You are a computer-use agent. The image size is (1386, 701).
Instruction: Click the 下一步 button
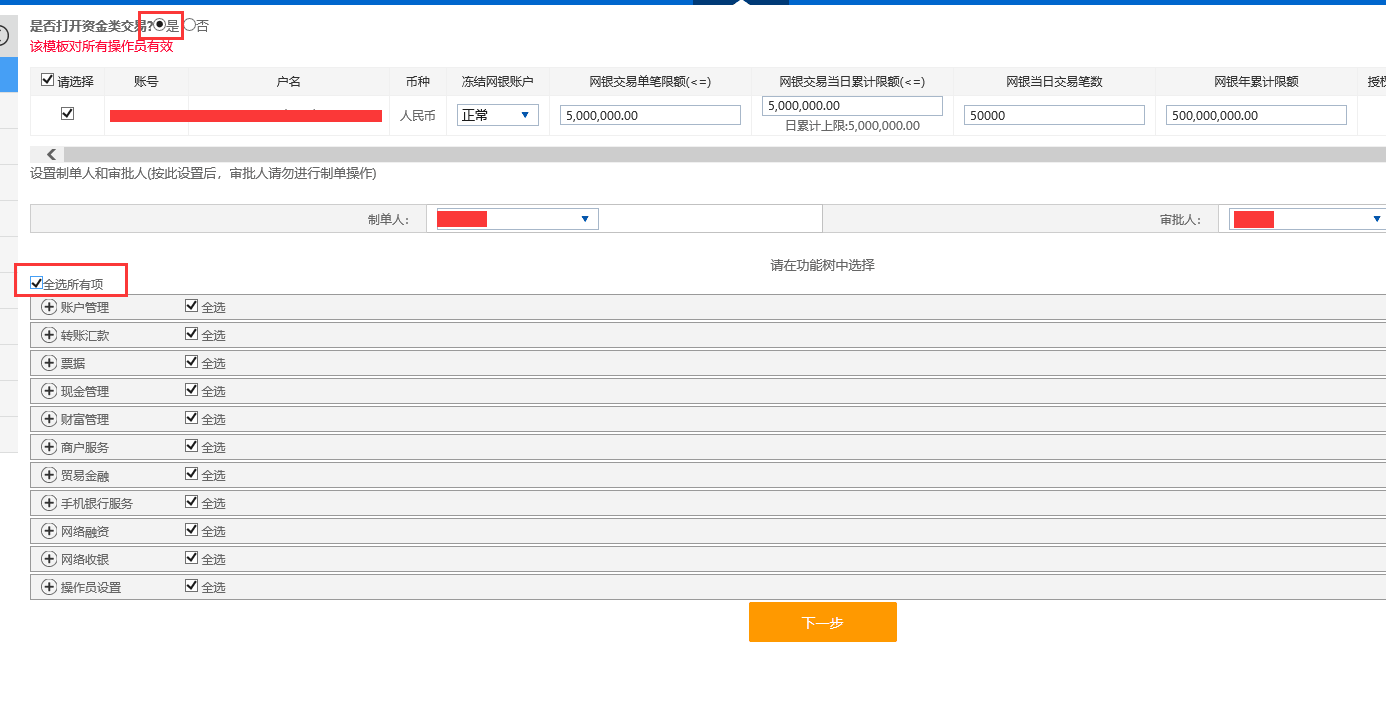(x=822, y=622)
